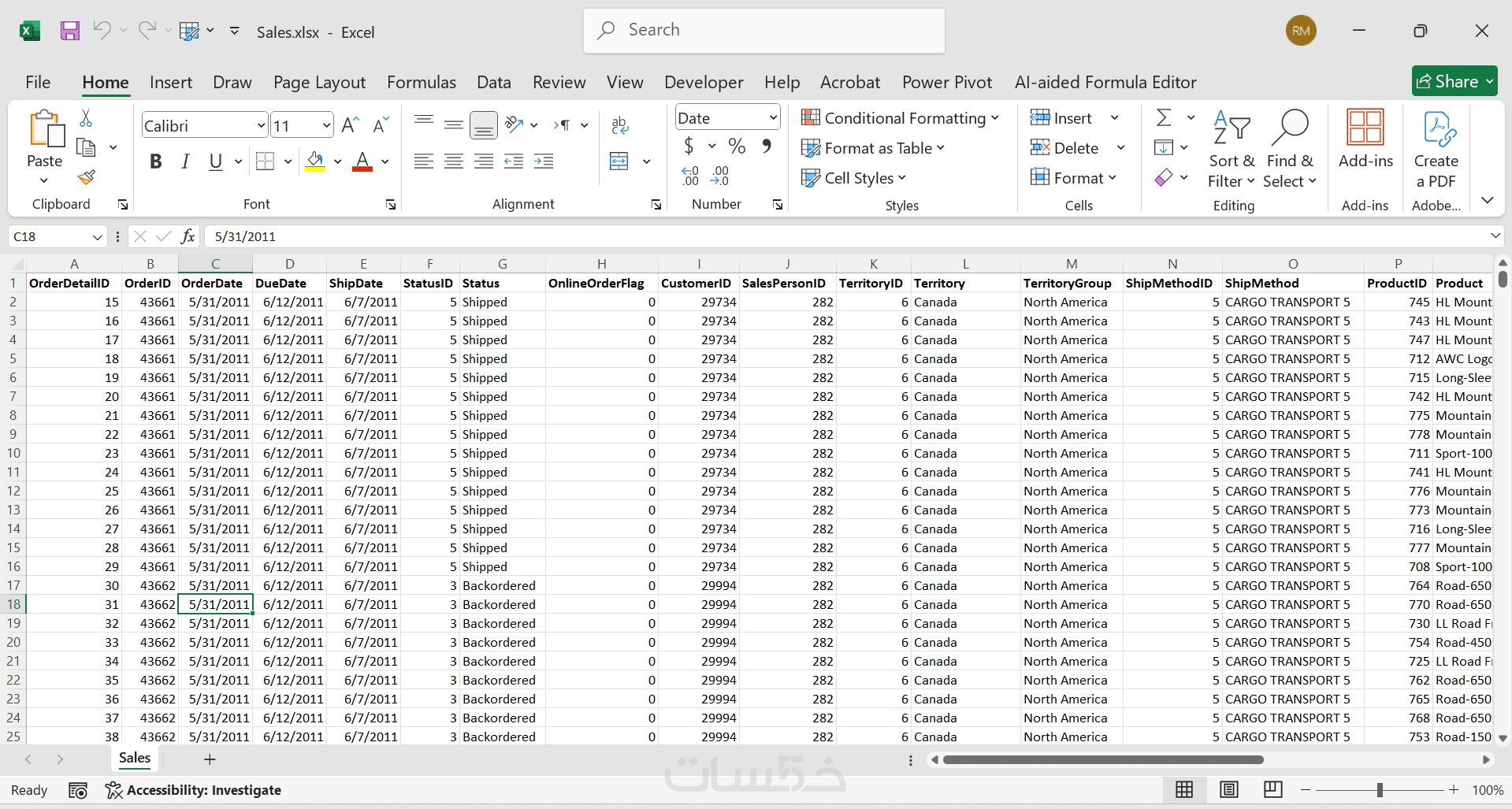Open Conditional Formatting menu

click(900, 118)
